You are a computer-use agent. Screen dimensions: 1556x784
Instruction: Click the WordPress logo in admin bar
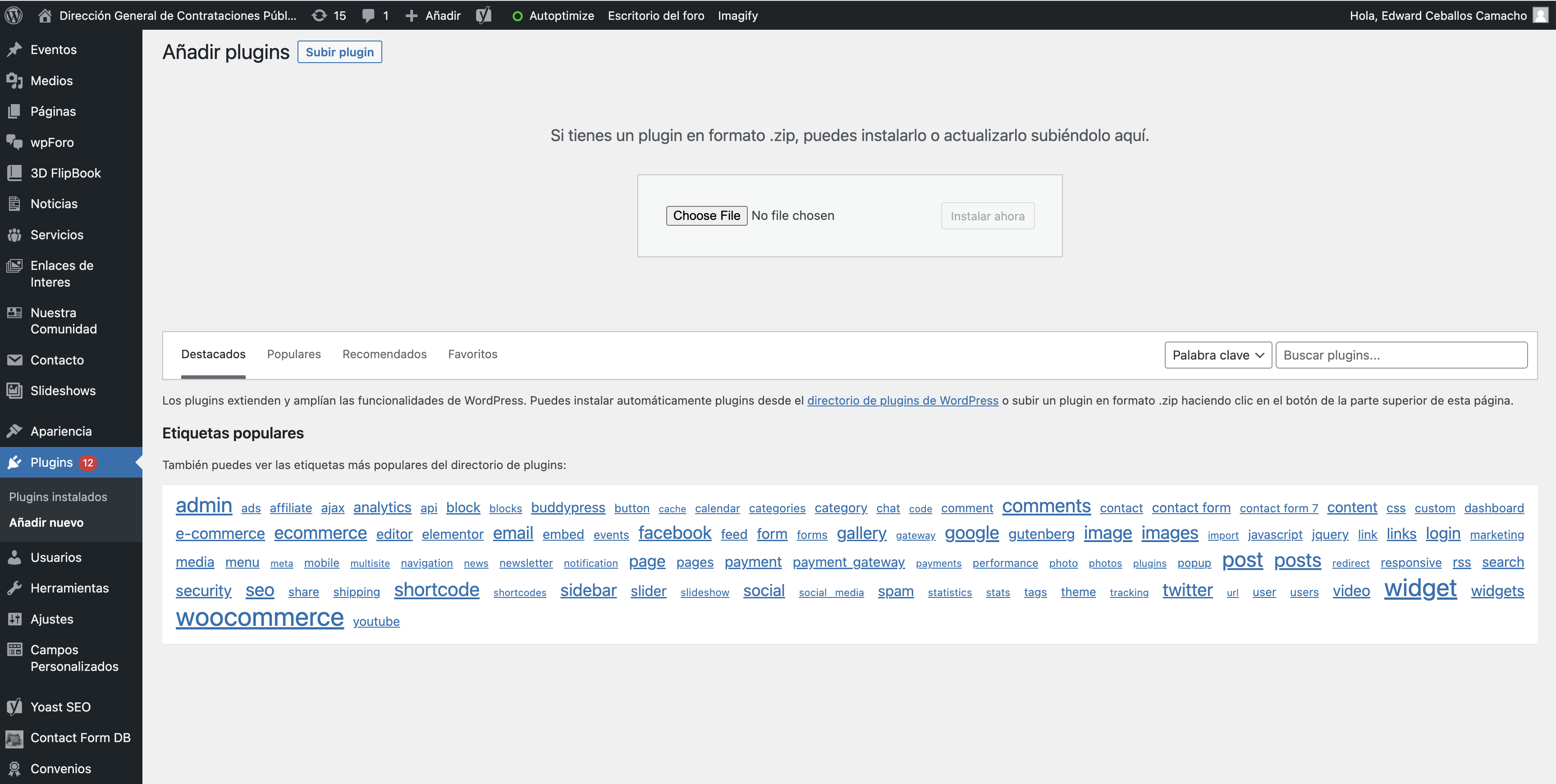tap(13, 16)
